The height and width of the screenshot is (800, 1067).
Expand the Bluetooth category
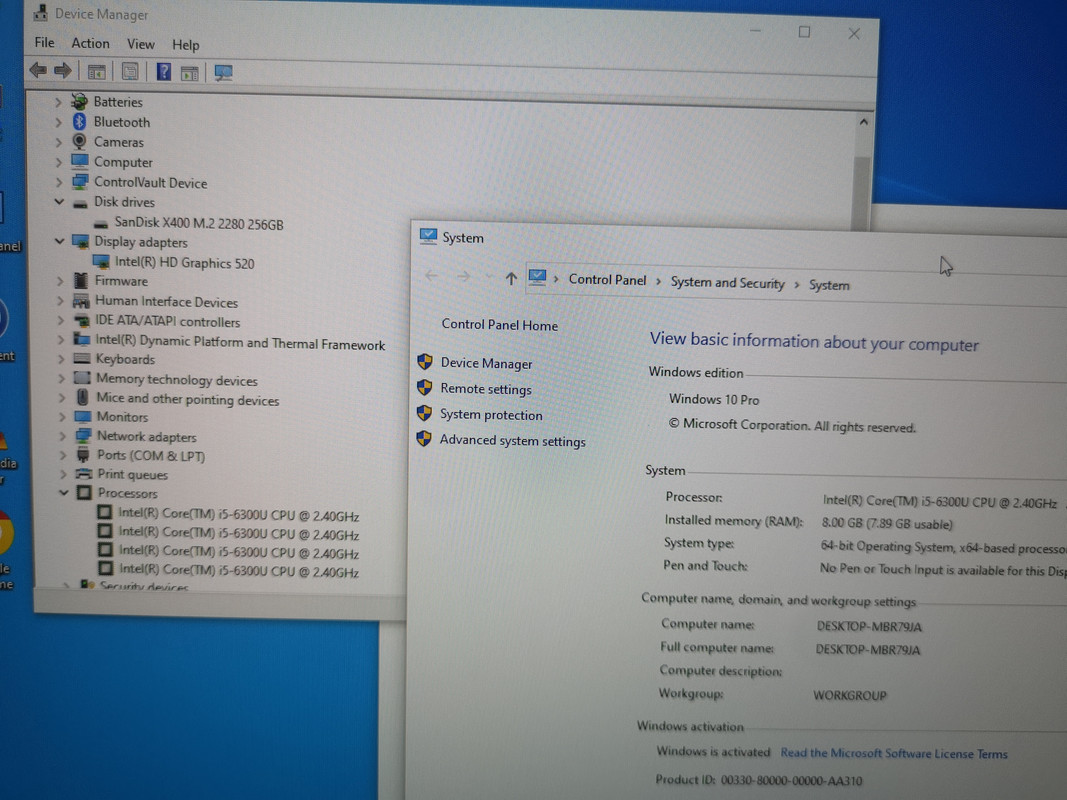(58, 122)
